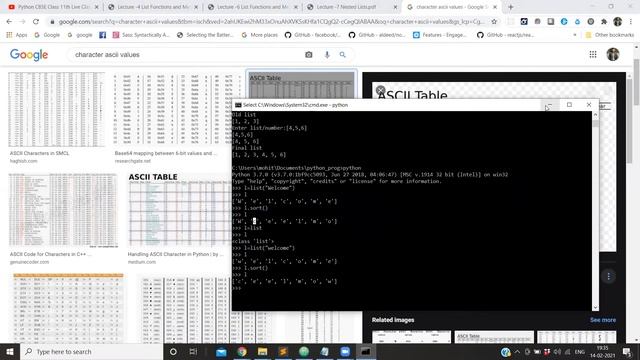Open the Features - Engage bookmark

click(440, 35)
